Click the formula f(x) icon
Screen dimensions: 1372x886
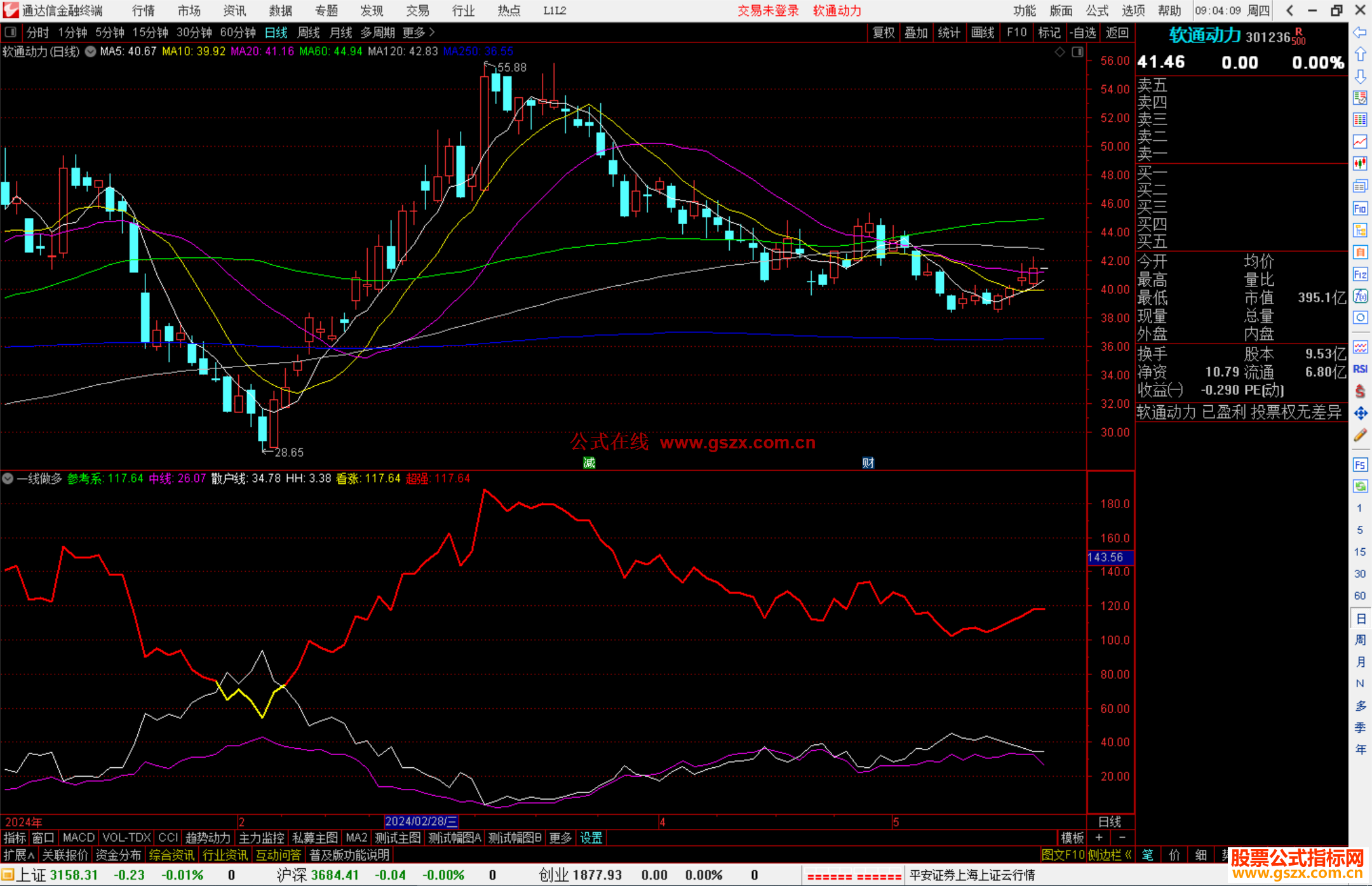click(1360, 296)
